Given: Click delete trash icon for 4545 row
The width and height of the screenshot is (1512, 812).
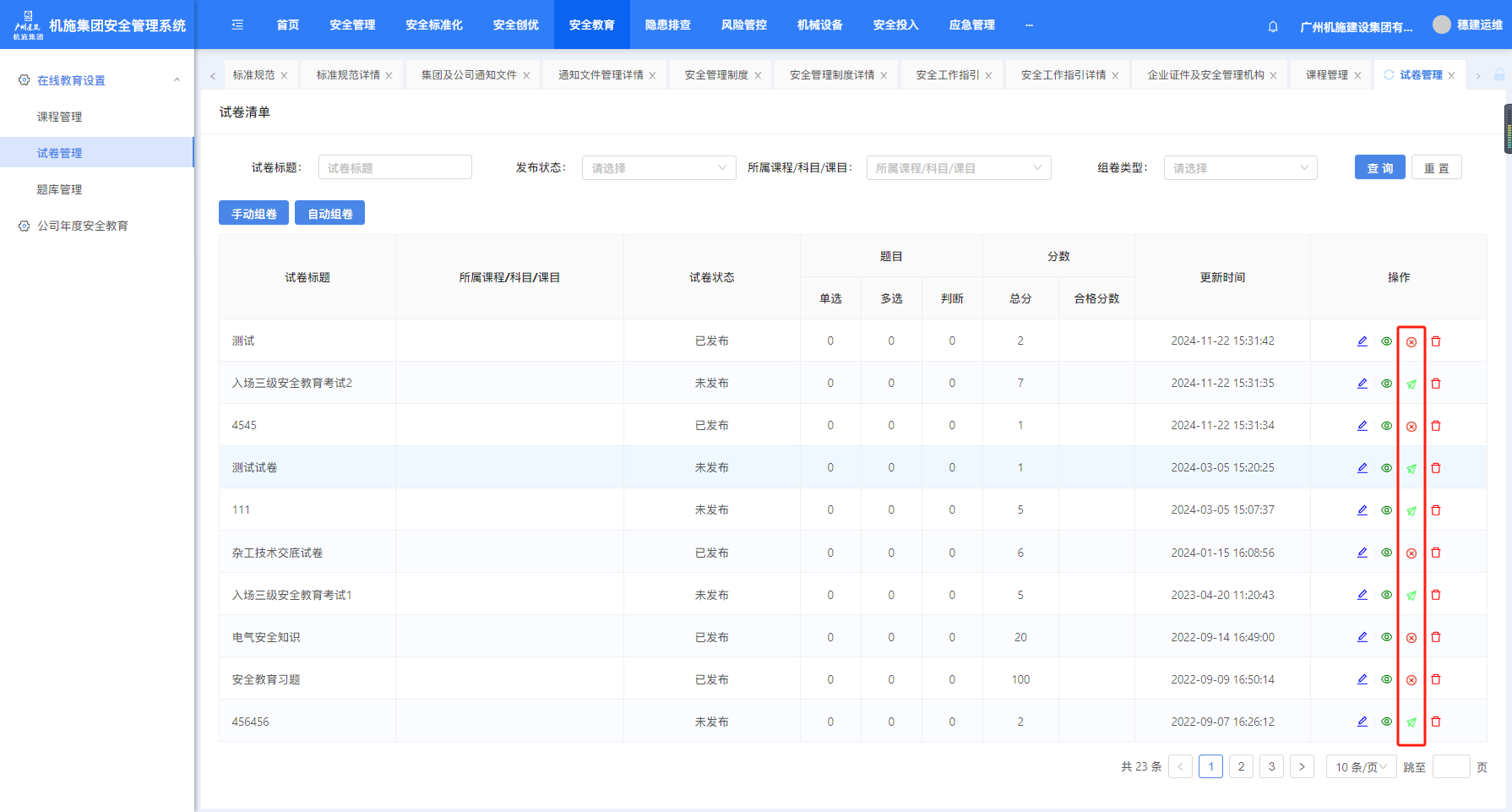Looking at the screenshot, I should click(x=1435, y=426).
